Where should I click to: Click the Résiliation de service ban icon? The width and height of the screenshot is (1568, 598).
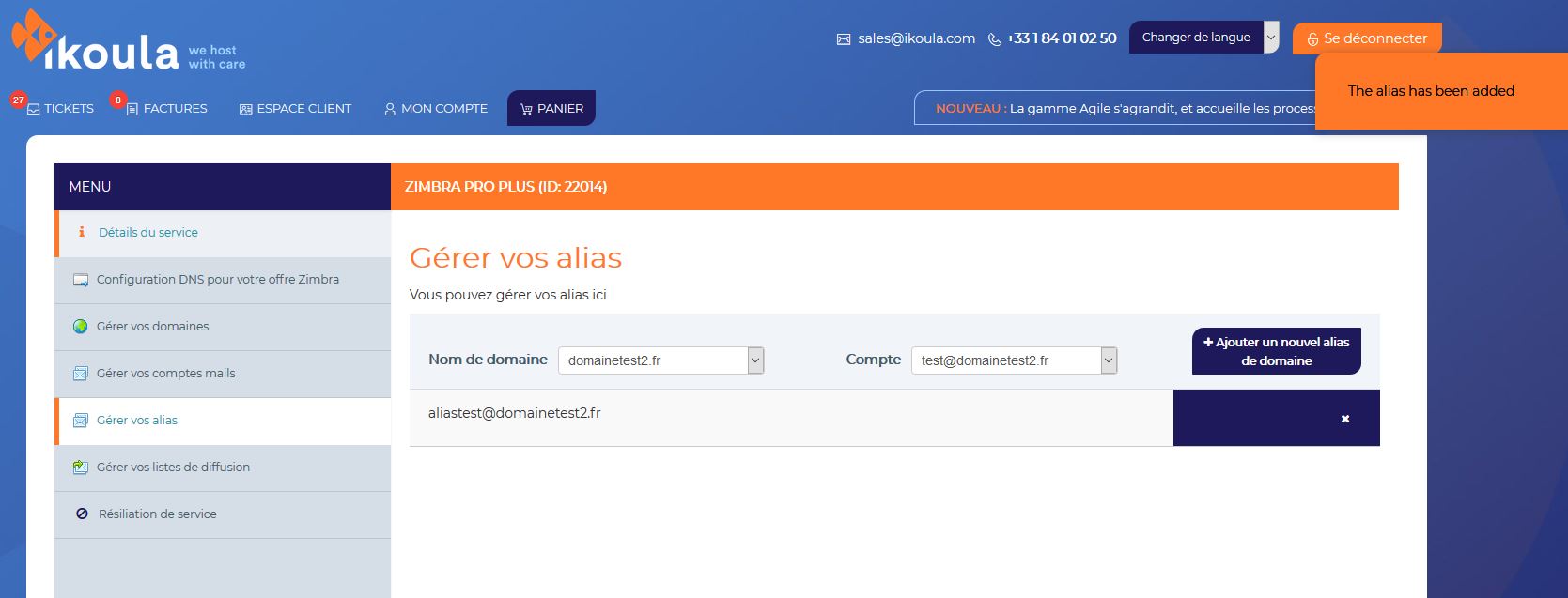(x=82, y=514)
